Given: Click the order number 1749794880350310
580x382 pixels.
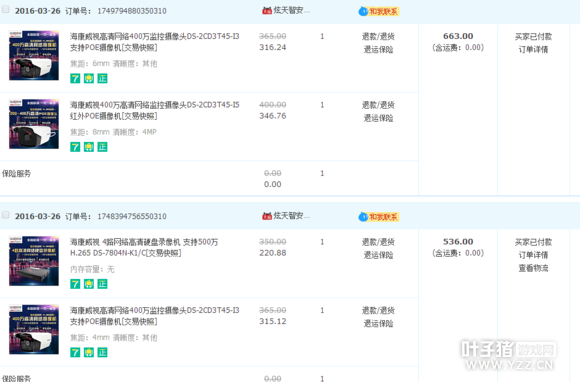Looking at the screenshot, I should tap(132, 11).
